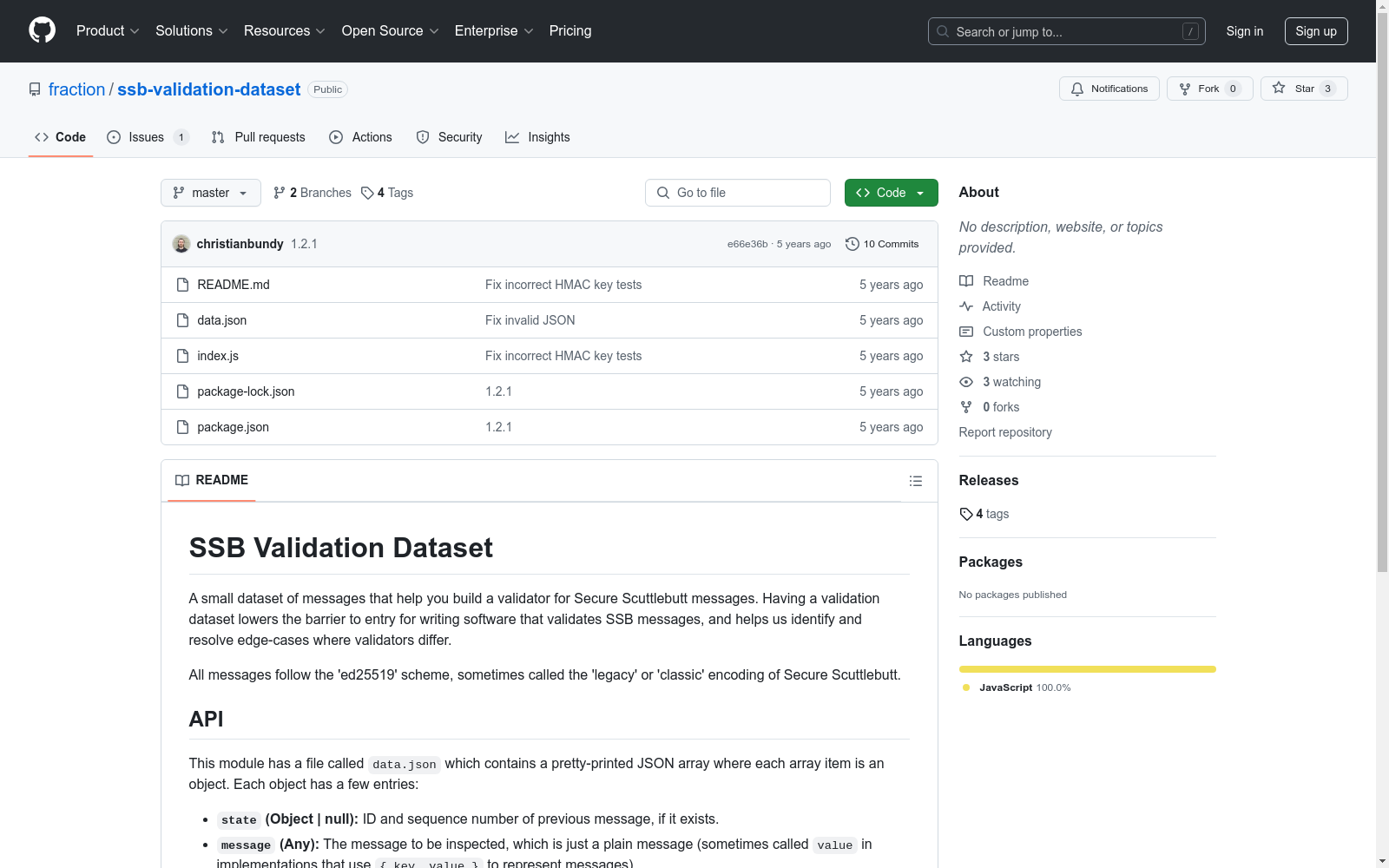Click the Fork count '0' badge
This screenshot has width=1389, height=868.
(1233, 89)
